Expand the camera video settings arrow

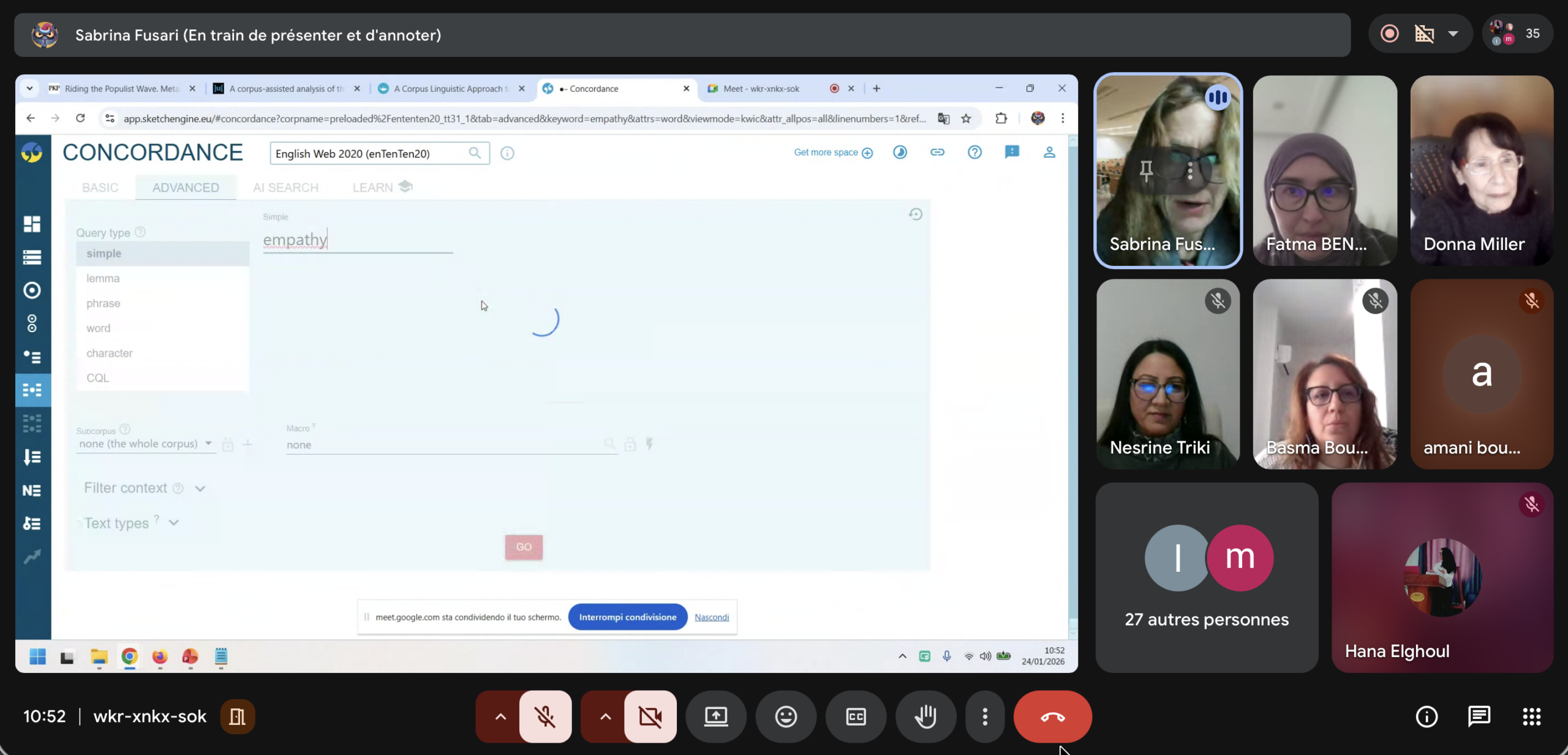click(605, 716)
